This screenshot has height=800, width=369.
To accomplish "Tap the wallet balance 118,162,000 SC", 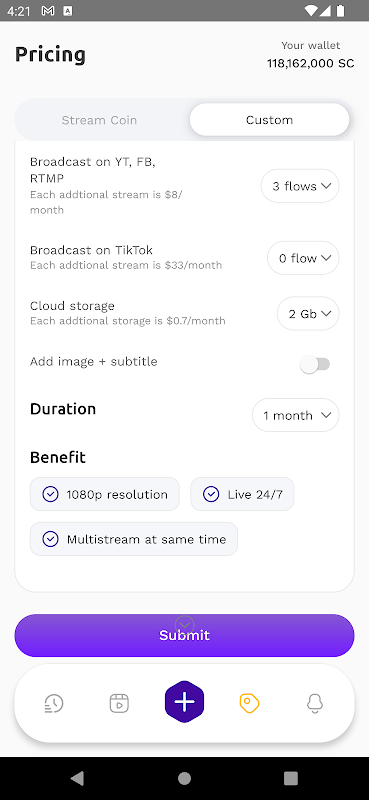I will (x=310, y=63).
